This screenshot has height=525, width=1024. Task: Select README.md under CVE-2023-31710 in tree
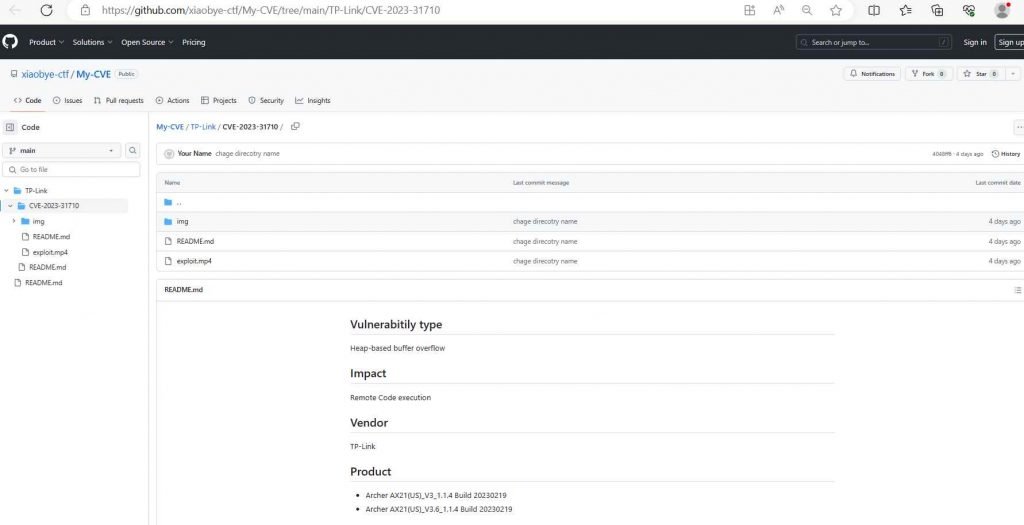51,236
